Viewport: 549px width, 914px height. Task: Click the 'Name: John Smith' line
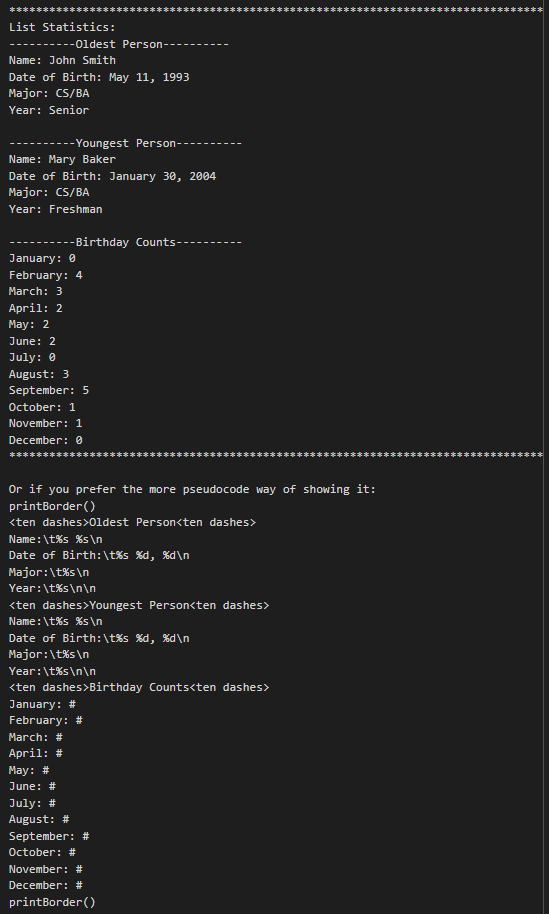coord(62,60)
